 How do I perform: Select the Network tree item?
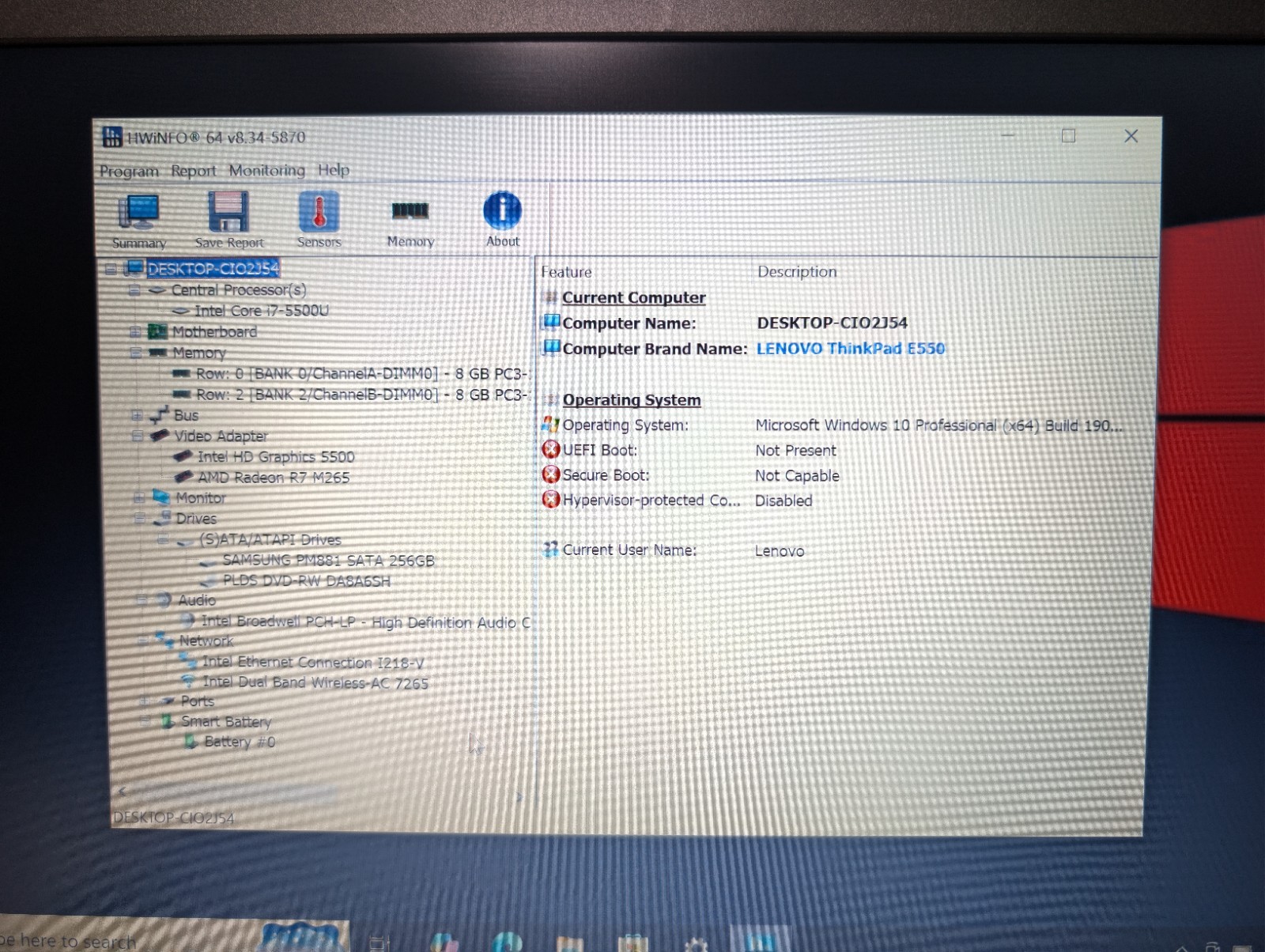point(206,641)
